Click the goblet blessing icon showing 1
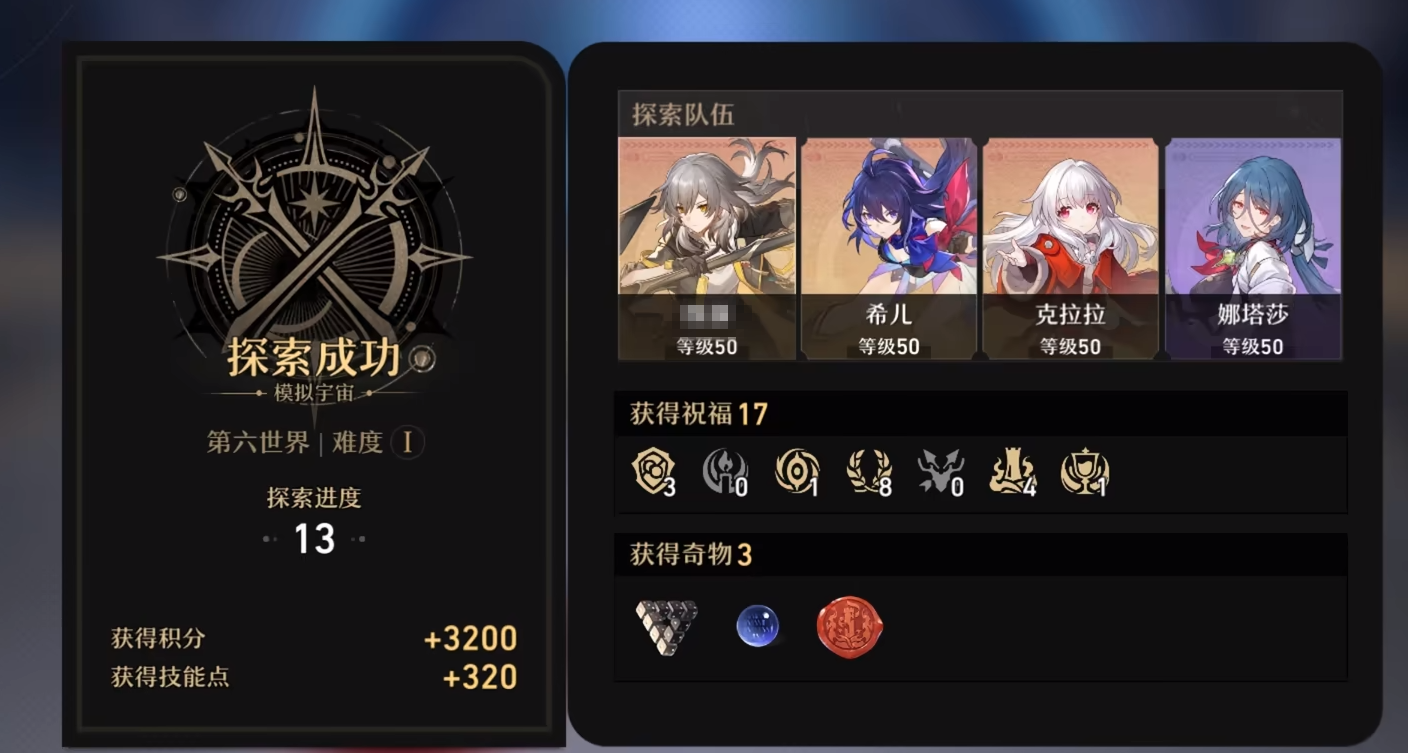Screen dimensions: 1408x753 tap(1085, 471)
